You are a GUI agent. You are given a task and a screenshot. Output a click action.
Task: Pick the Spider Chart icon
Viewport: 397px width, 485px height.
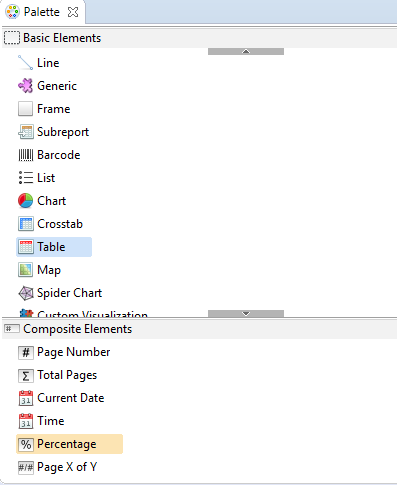[25, 293]
